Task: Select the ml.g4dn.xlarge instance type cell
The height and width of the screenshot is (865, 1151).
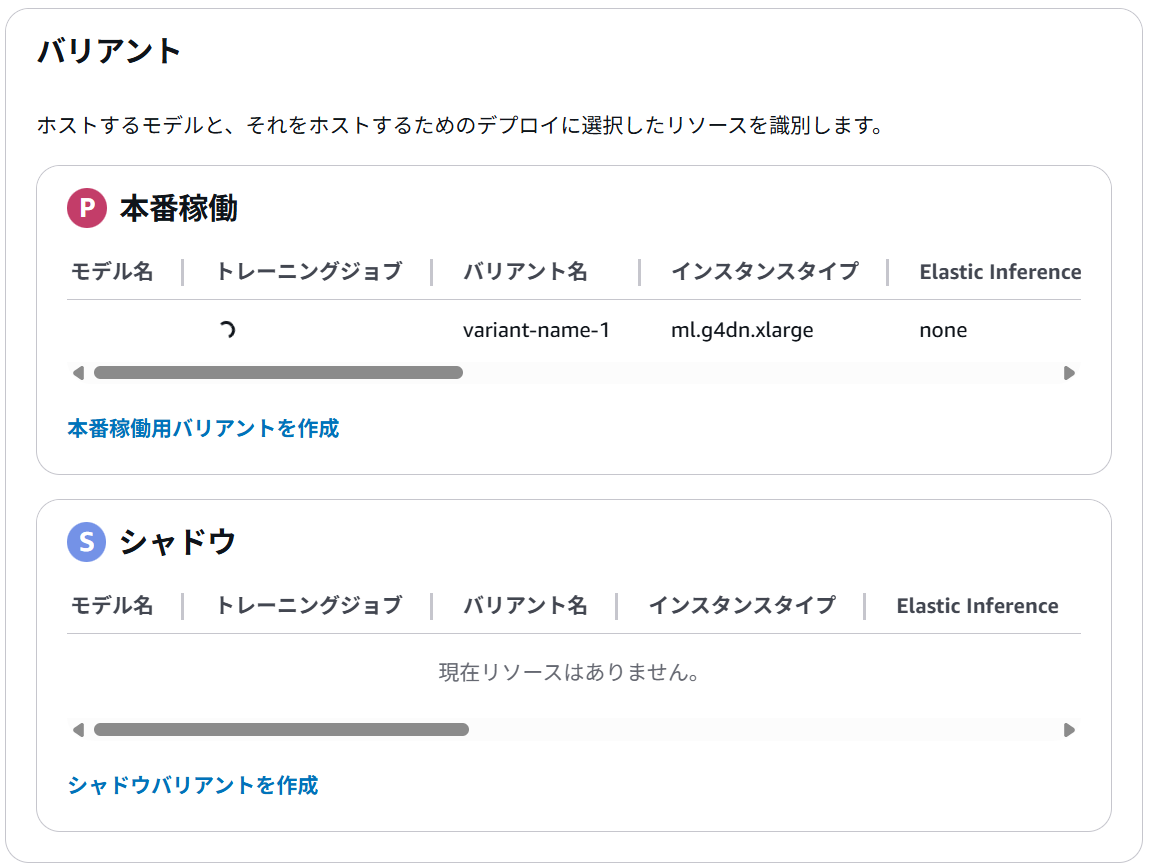Action: (744, 328)
